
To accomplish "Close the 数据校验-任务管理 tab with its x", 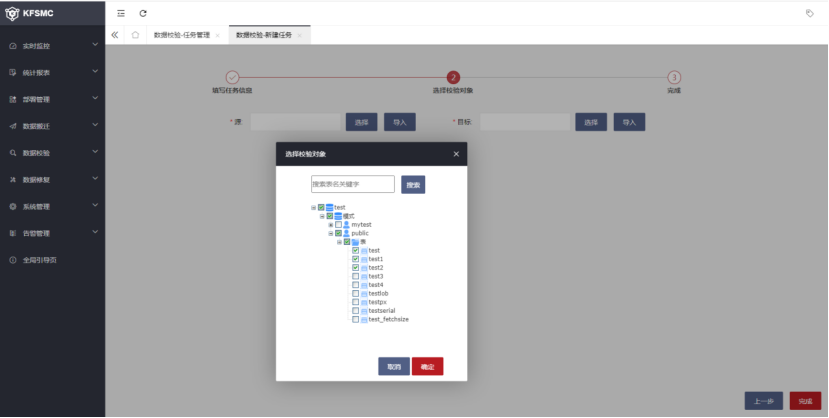I will pyautogui.click(x=217, y=35).
